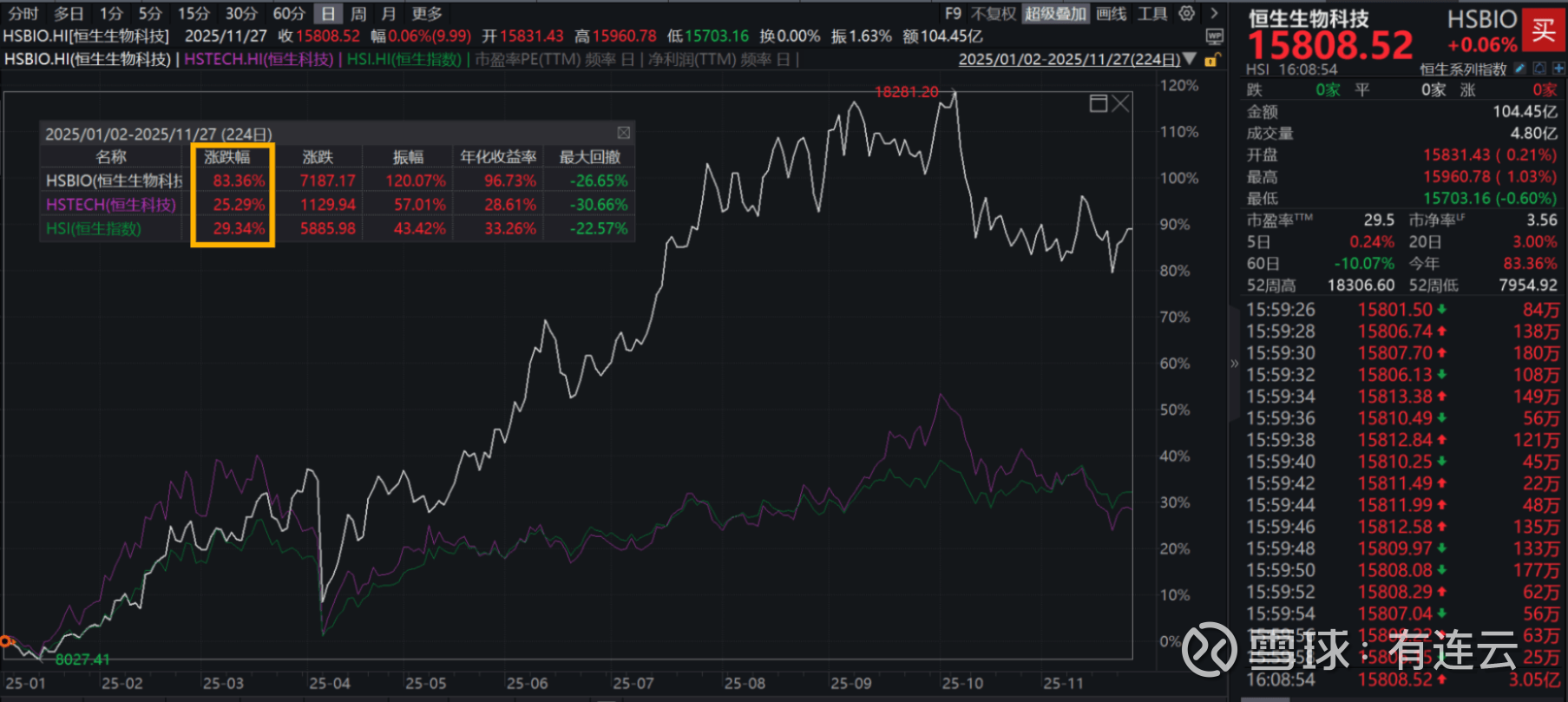Collapse the right quote panel arrow

1234,364
